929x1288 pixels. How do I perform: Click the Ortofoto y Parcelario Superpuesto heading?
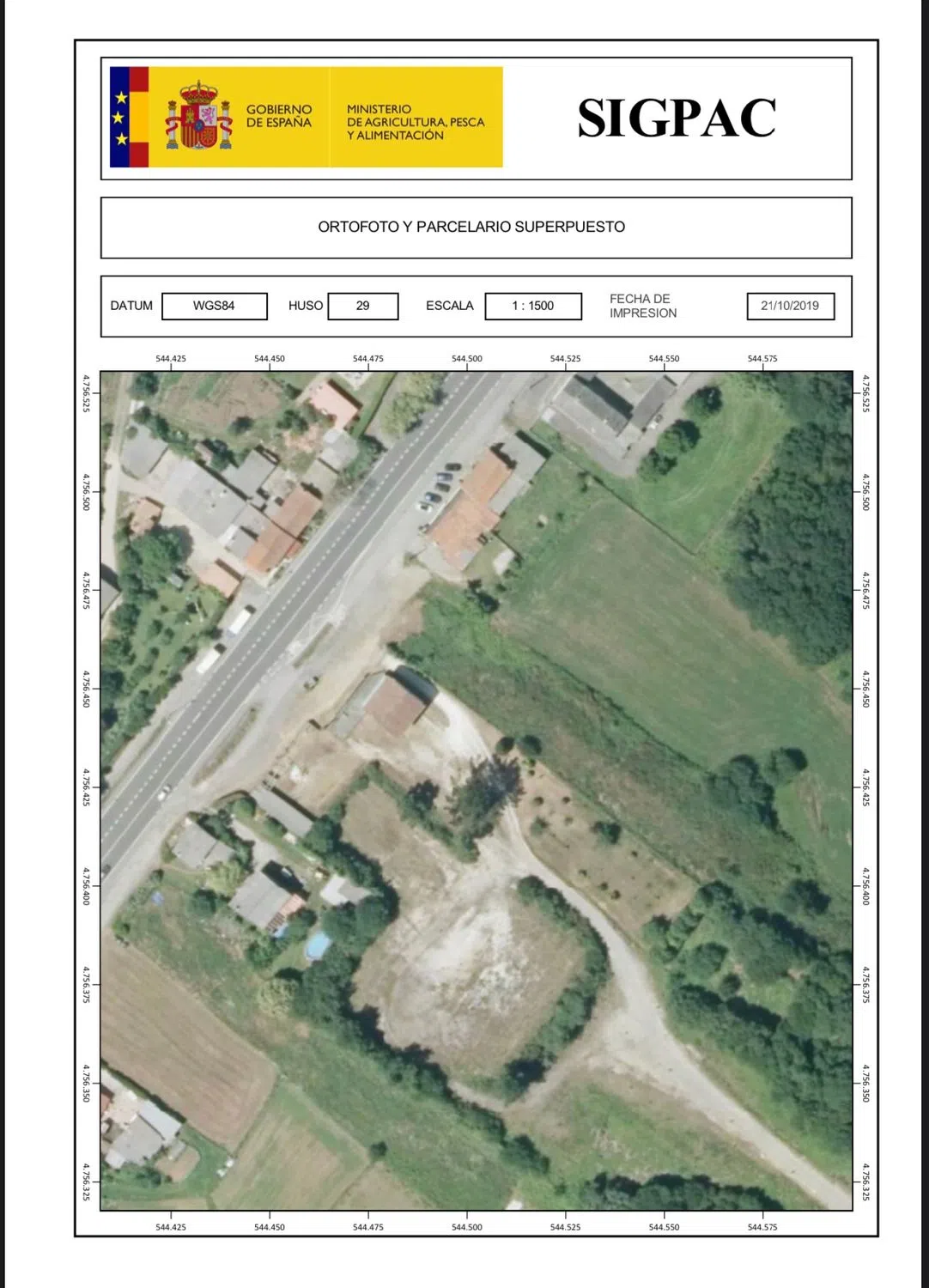471,227
